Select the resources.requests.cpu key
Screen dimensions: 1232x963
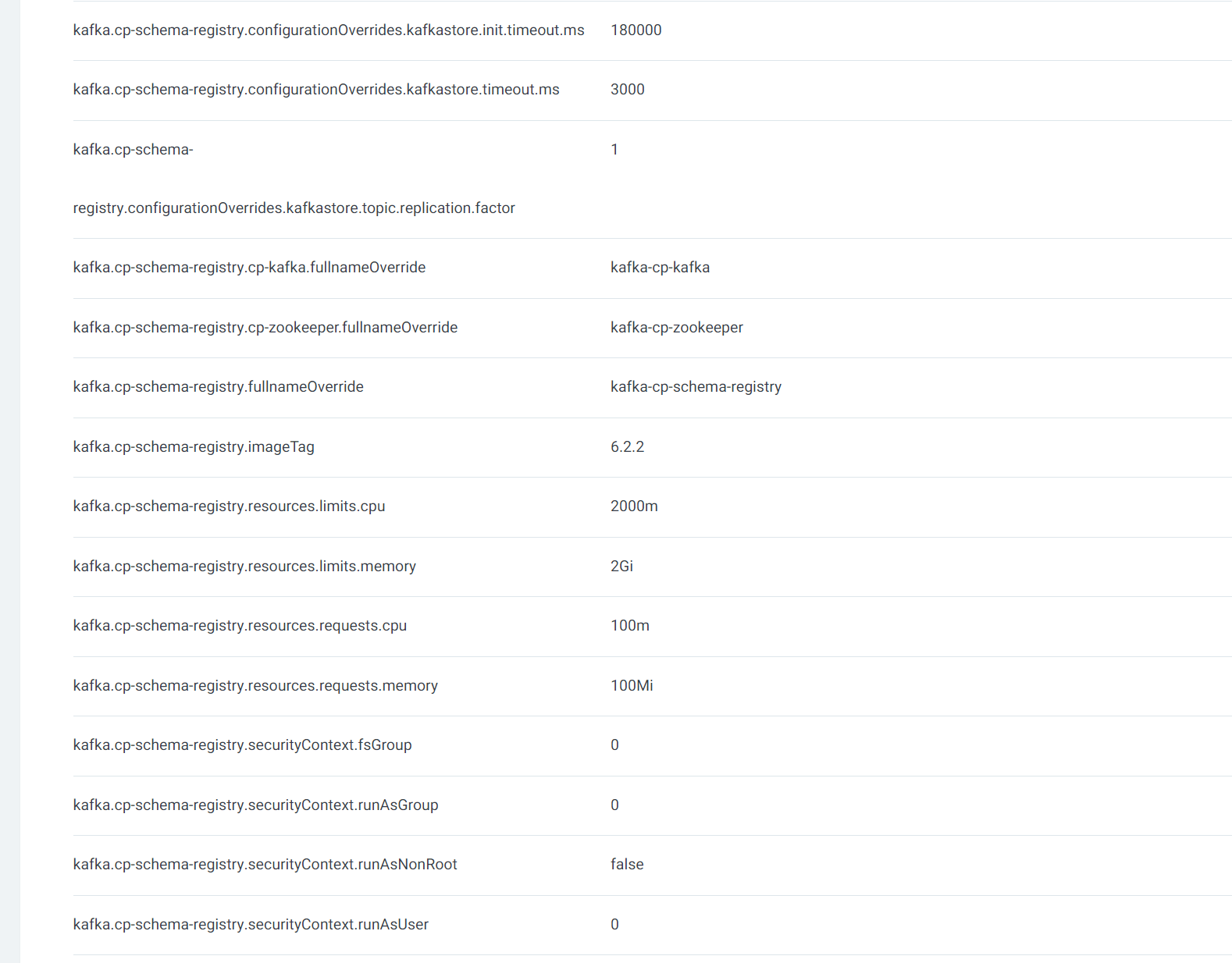(240, 626)
